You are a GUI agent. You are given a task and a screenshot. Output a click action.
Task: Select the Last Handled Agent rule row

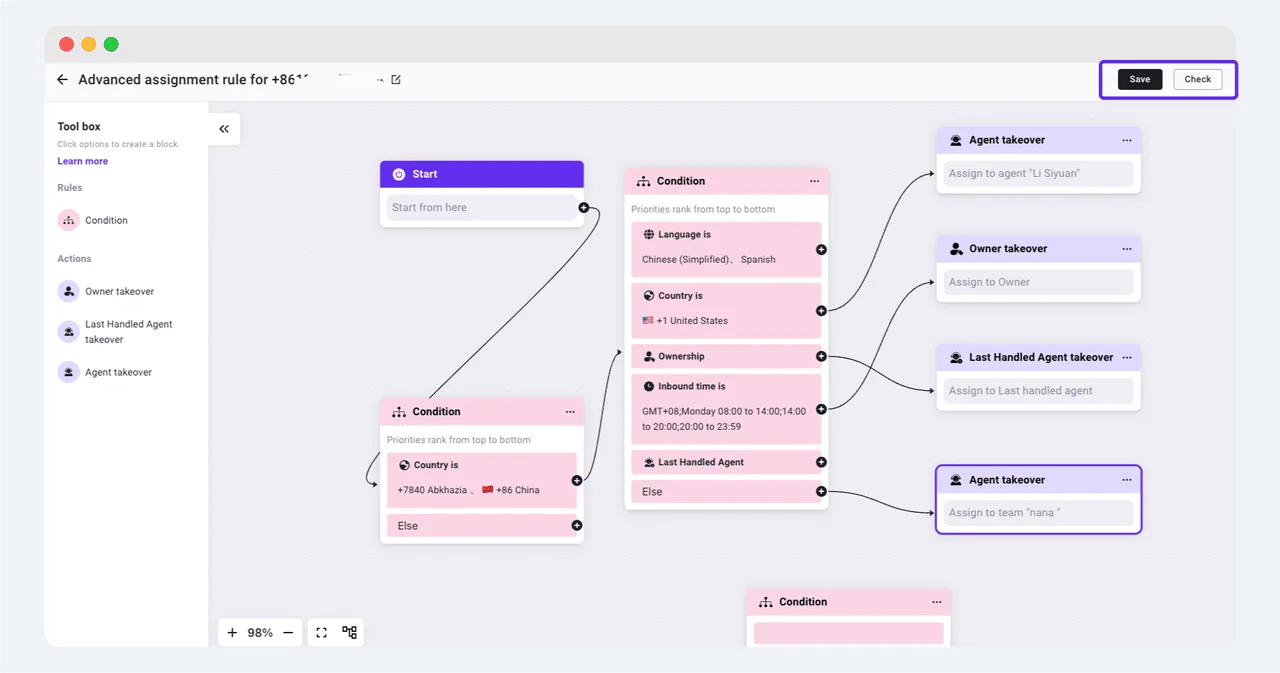726,462
